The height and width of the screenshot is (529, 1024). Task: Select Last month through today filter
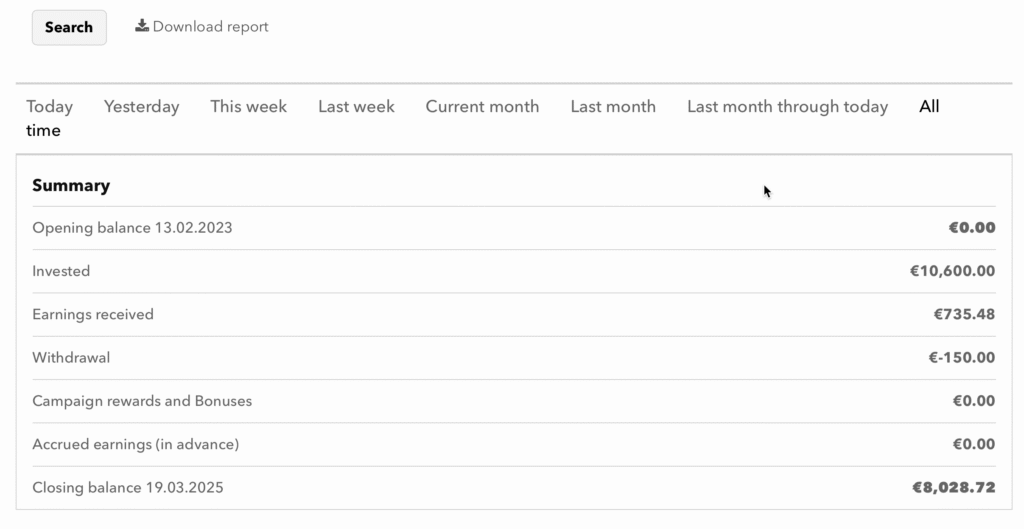(x=787, y=107)
